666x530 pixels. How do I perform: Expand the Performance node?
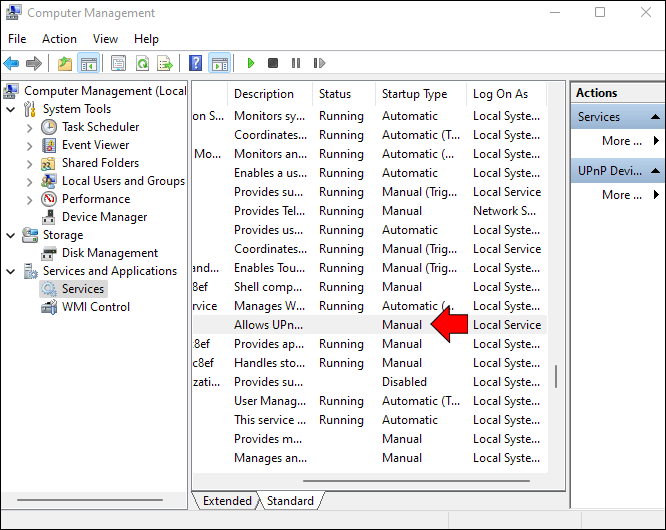click(29, 200)
